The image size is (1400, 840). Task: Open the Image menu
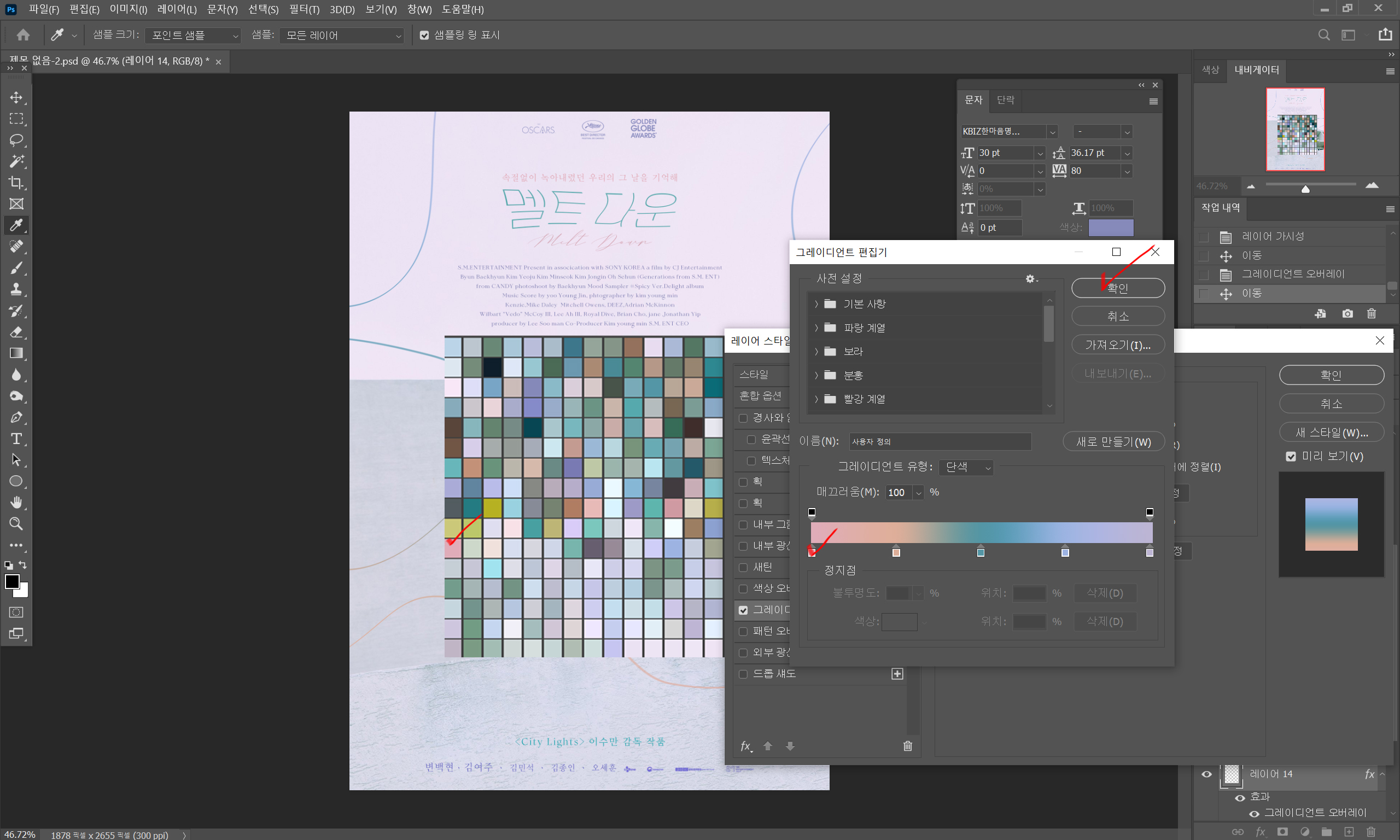129,9
